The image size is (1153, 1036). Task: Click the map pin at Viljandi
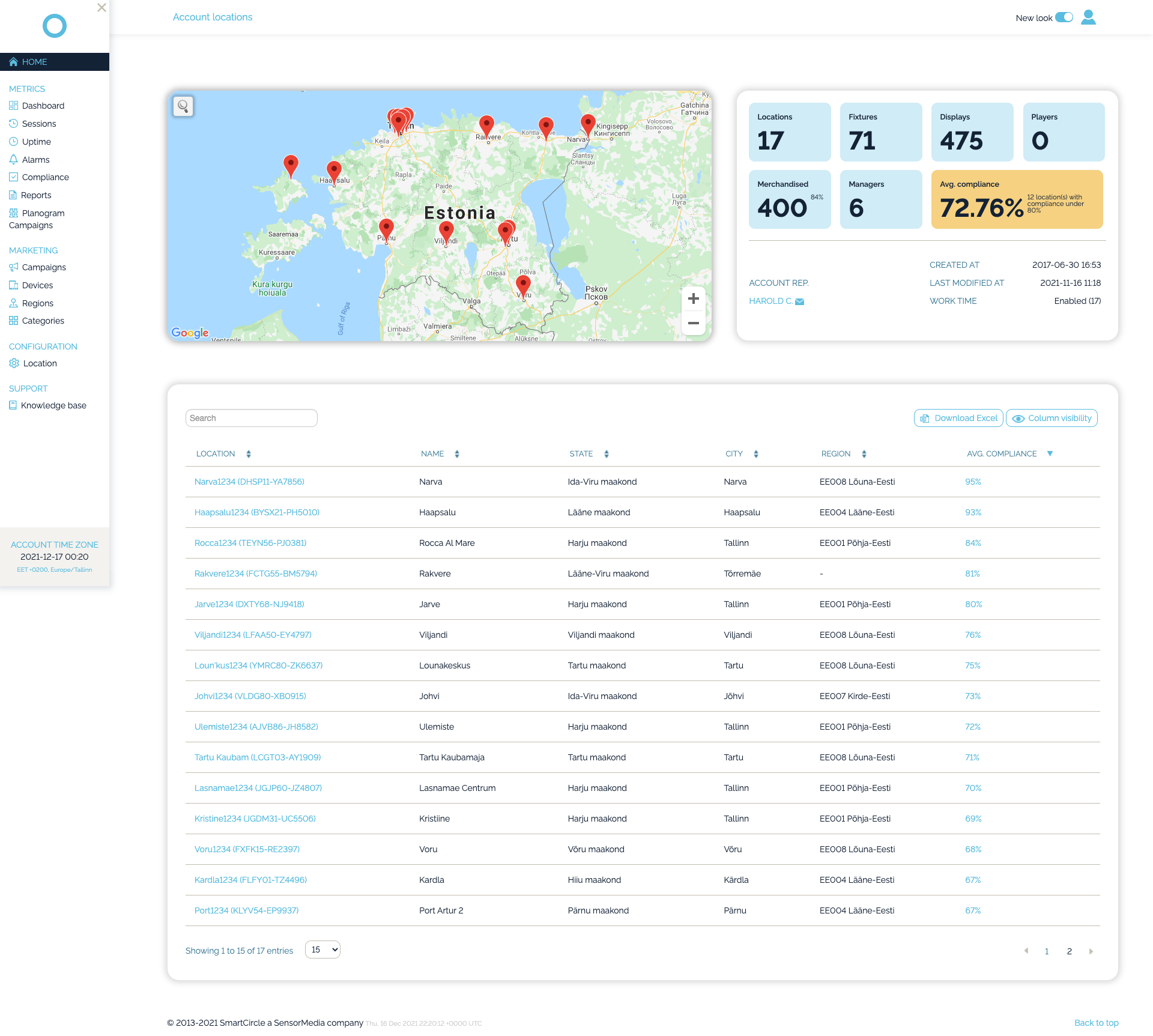coord(446,232)
